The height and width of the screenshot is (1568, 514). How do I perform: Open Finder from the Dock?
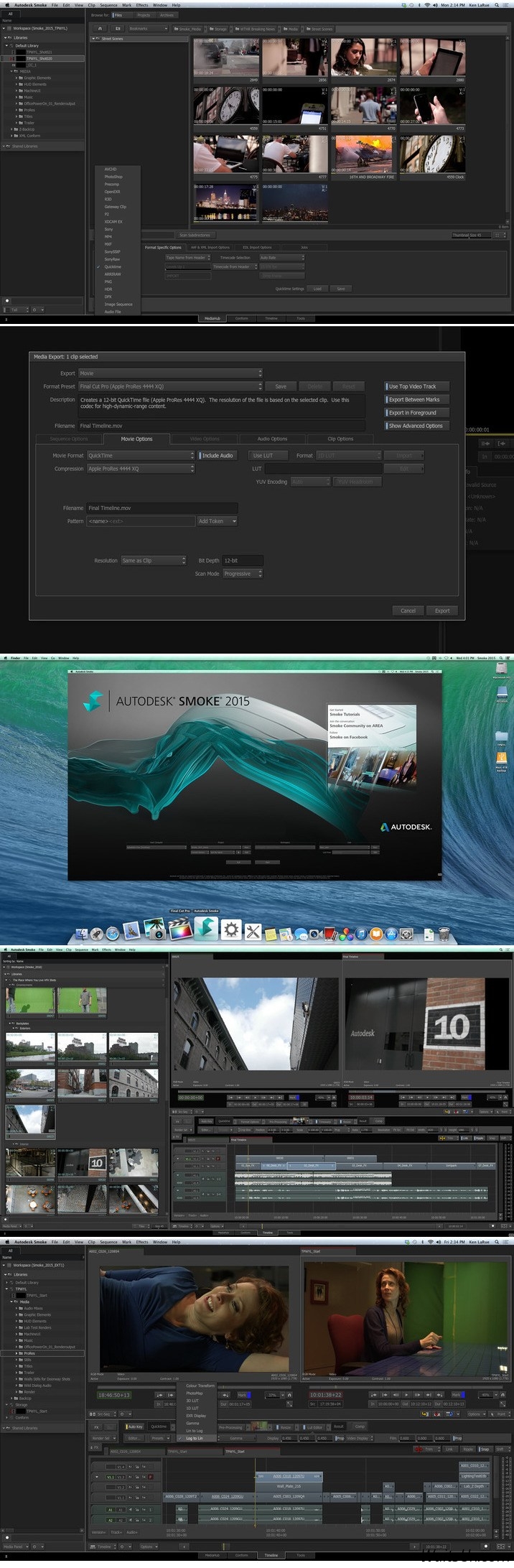82,933
